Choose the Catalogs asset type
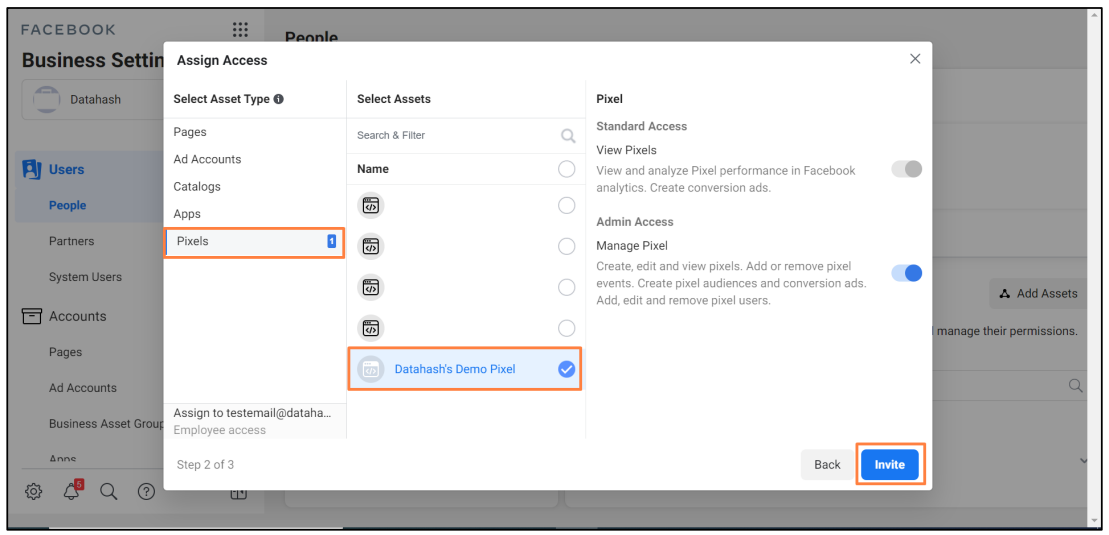The height and width of the screenshot is (535, 1109). pos(197,187)
